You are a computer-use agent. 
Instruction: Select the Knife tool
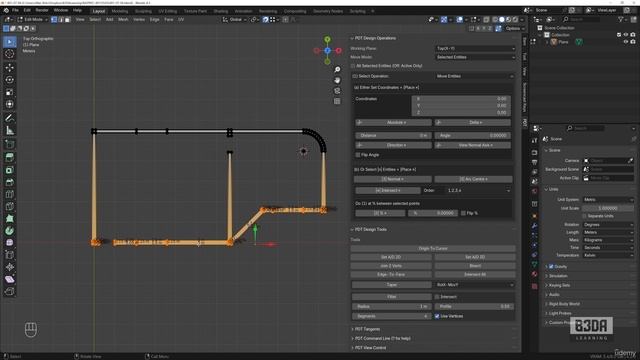tap(9, 207)
